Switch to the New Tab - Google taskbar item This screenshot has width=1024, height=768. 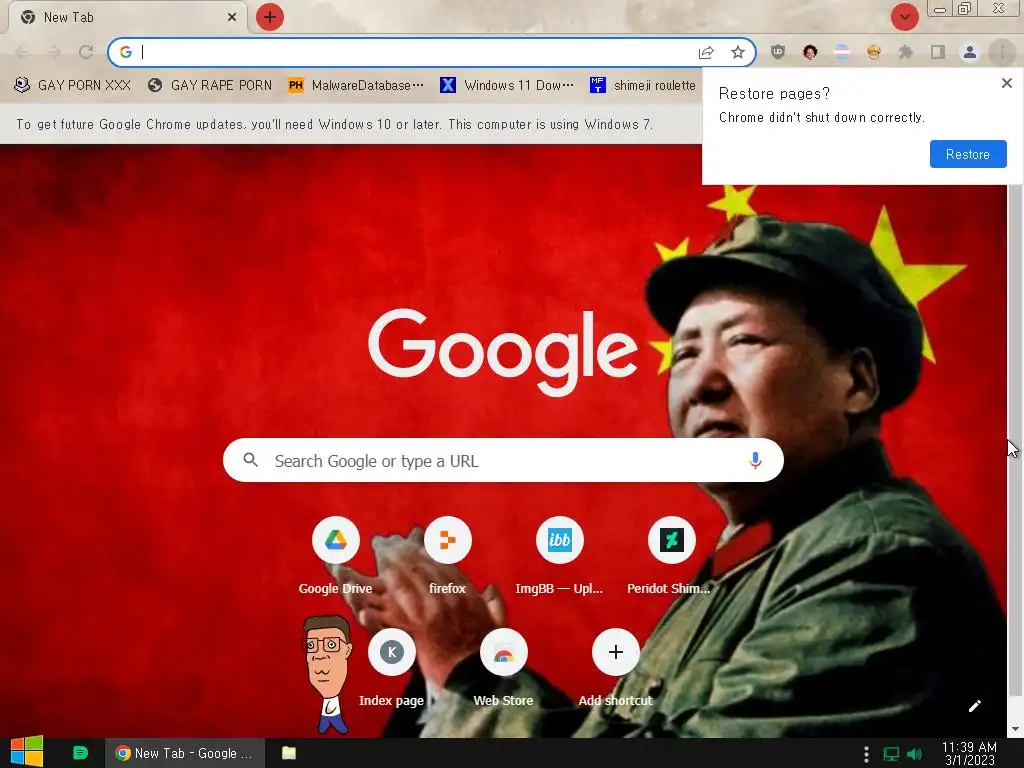185,753
